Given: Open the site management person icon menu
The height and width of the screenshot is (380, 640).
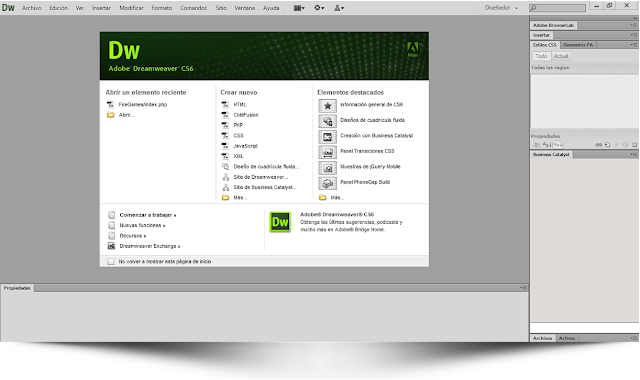Looking at the screenshot, I should (339, 8).
